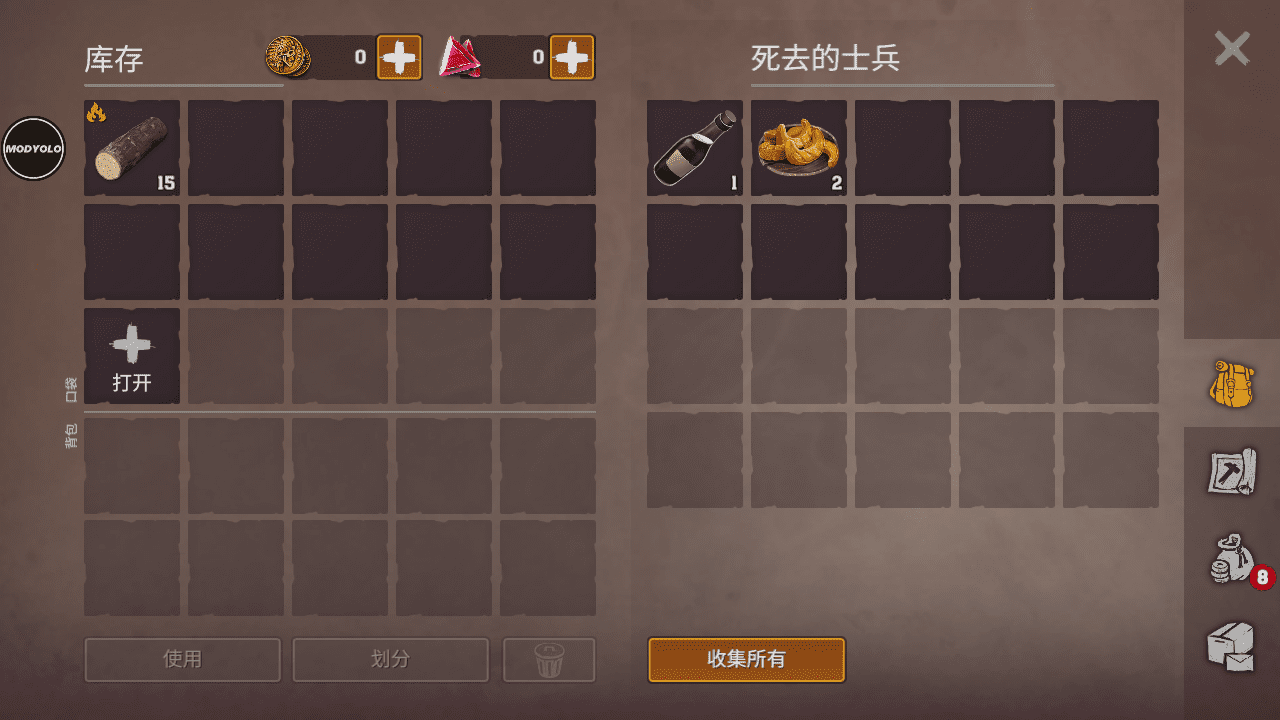Click the red gem currency icon
This screenshot has width=1280, height=720.
point(459,57)
